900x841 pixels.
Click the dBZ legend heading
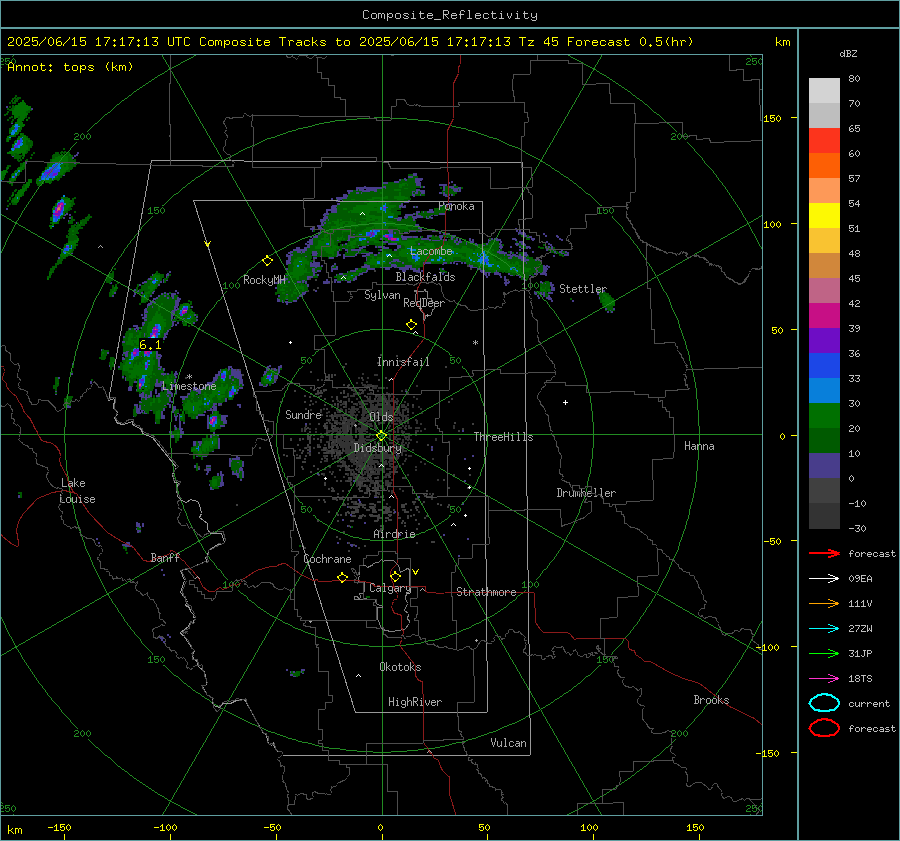pos(848,54)
